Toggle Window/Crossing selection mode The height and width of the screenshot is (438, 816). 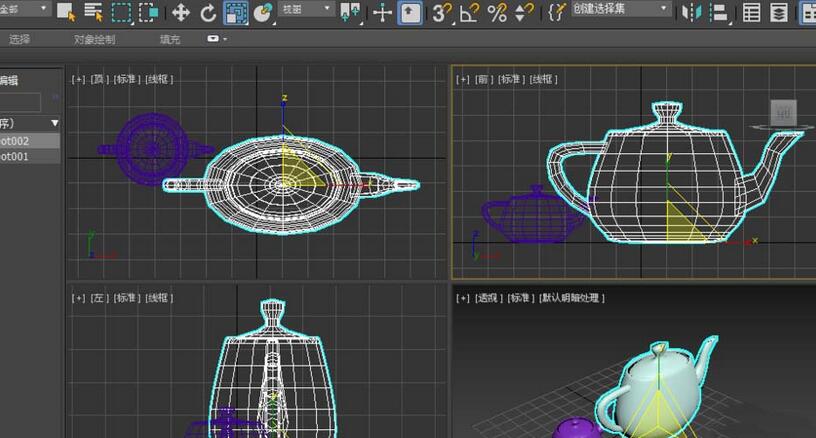pos(148,12)
